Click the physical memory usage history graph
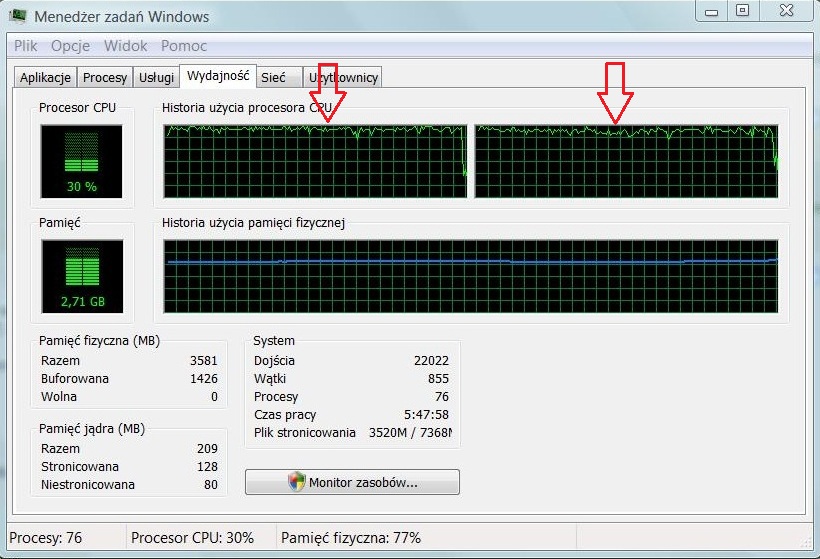This screenshot has height=559, width=820. (x=471, y=276)
